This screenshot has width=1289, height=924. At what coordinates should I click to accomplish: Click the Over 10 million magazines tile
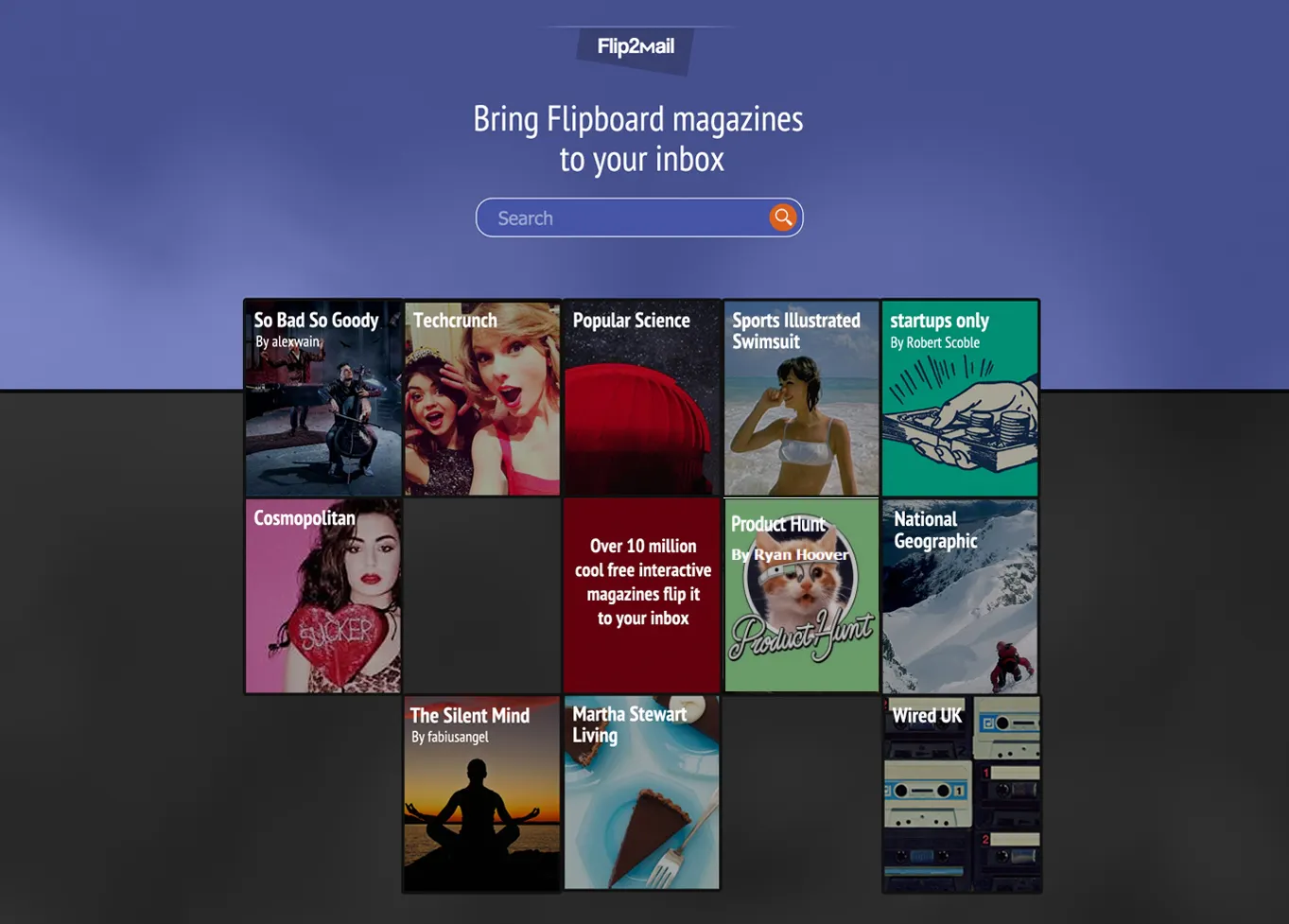(x=641, y=597)
